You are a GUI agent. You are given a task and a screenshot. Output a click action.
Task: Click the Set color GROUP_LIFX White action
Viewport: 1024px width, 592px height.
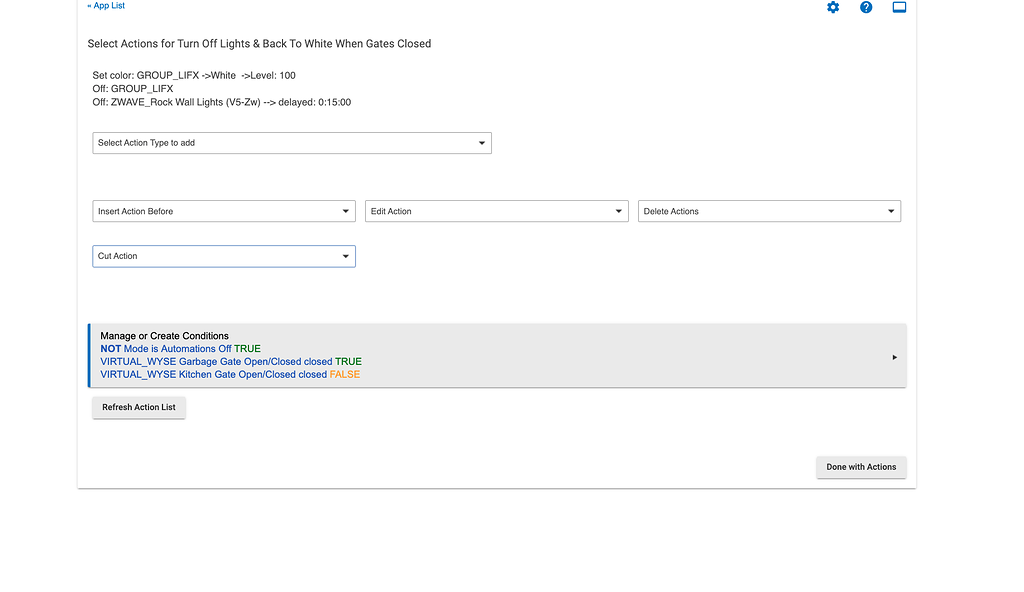click(194, 76)
